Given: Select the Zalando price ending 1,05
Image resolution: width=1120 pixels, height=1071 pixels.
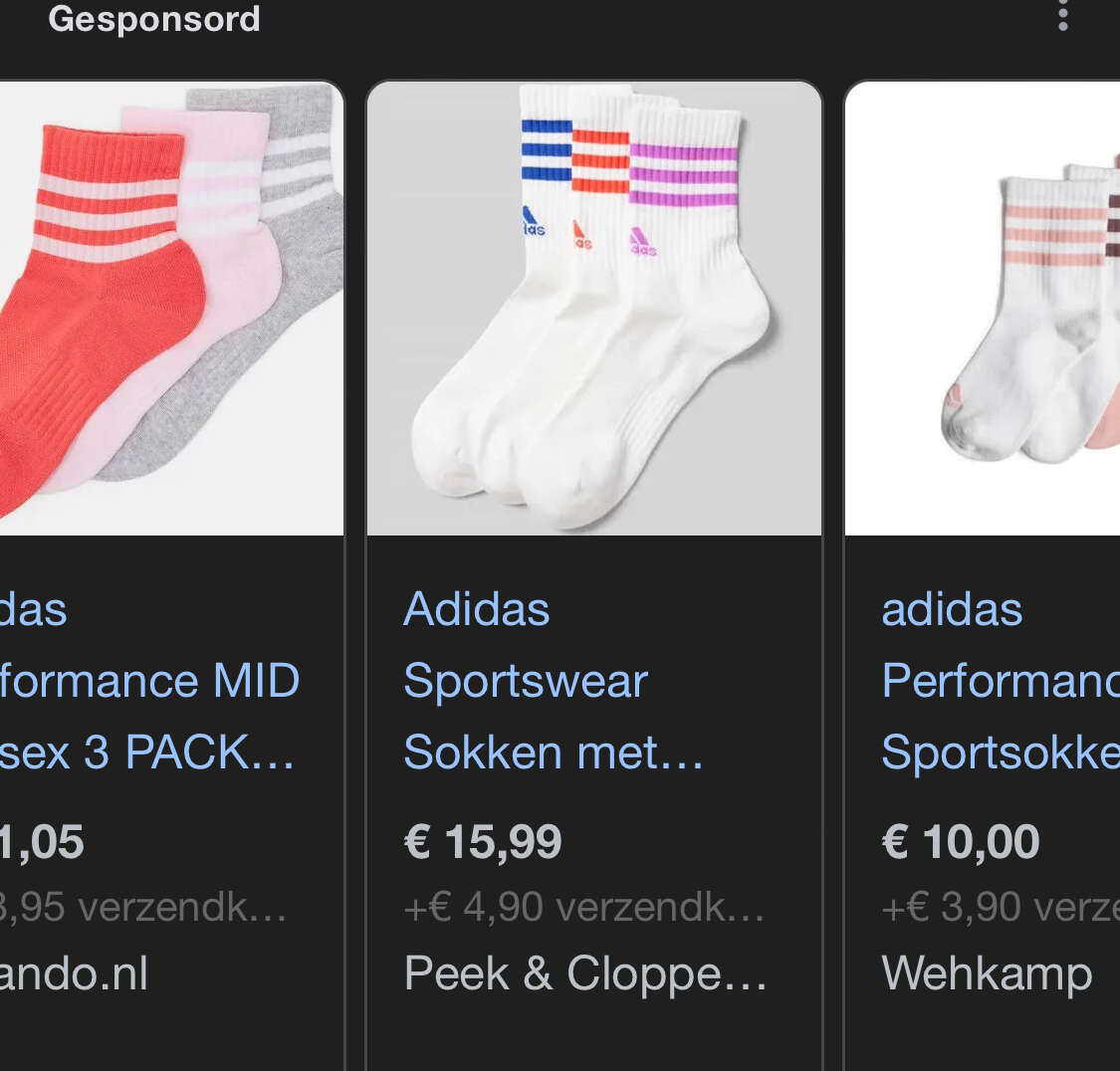Looking at the screenshot, I should tap(42, 841).
